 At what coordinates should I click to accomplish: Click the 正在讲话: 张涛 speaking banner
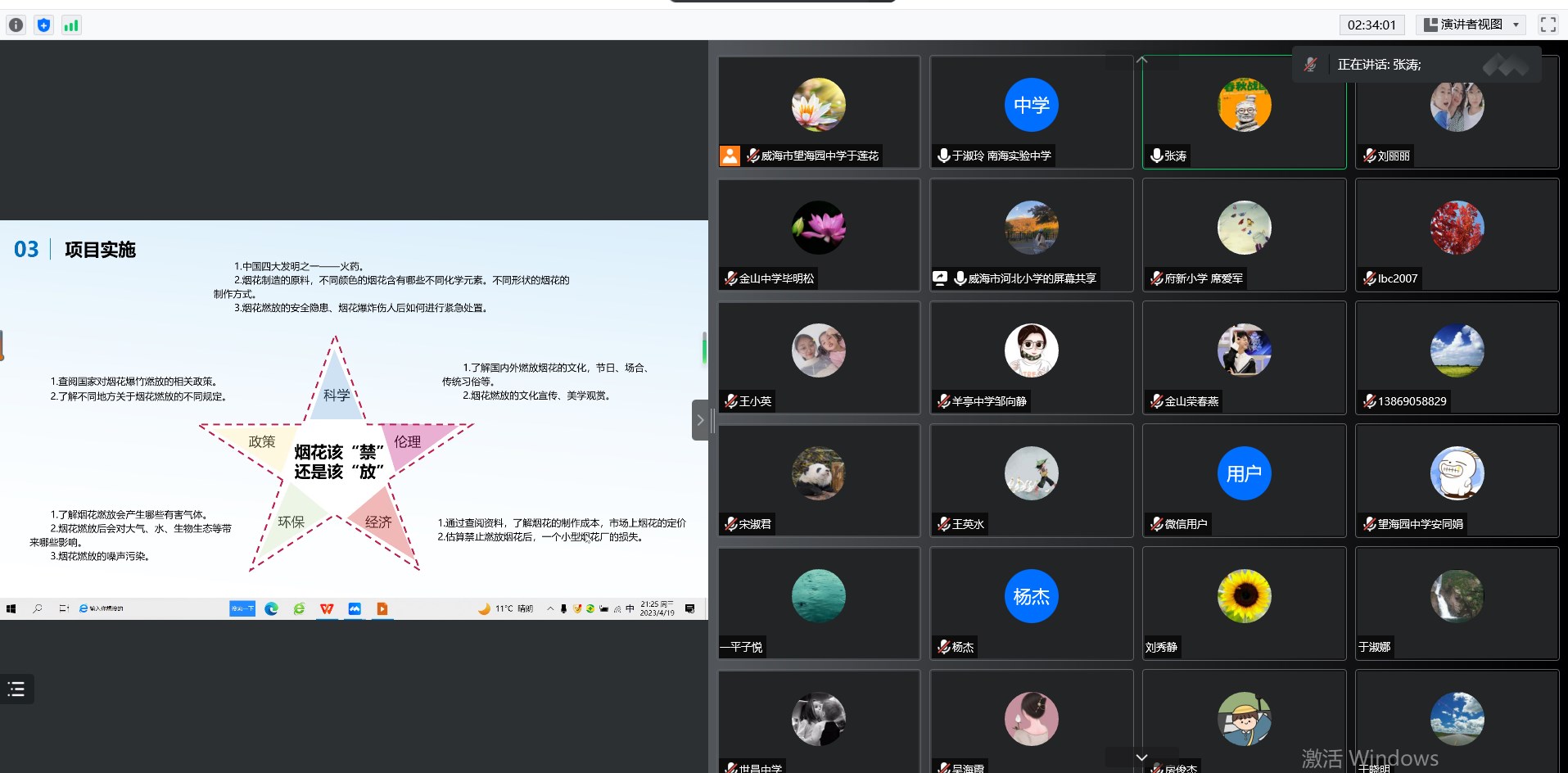click(1379, 65)
